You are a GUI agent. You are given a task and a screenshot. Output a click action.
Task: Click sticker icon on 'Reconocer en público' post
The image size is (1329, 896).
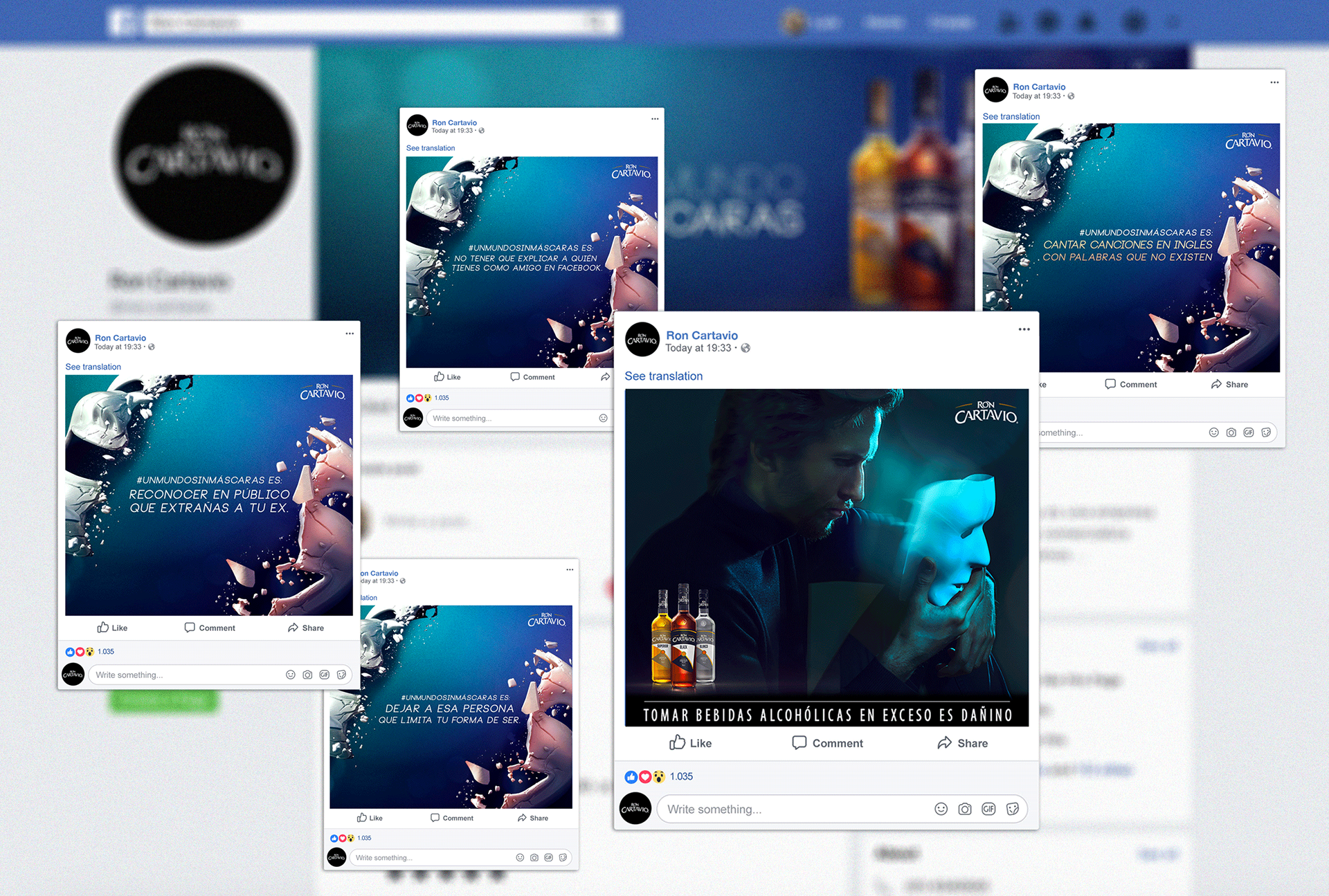(341, 675)
